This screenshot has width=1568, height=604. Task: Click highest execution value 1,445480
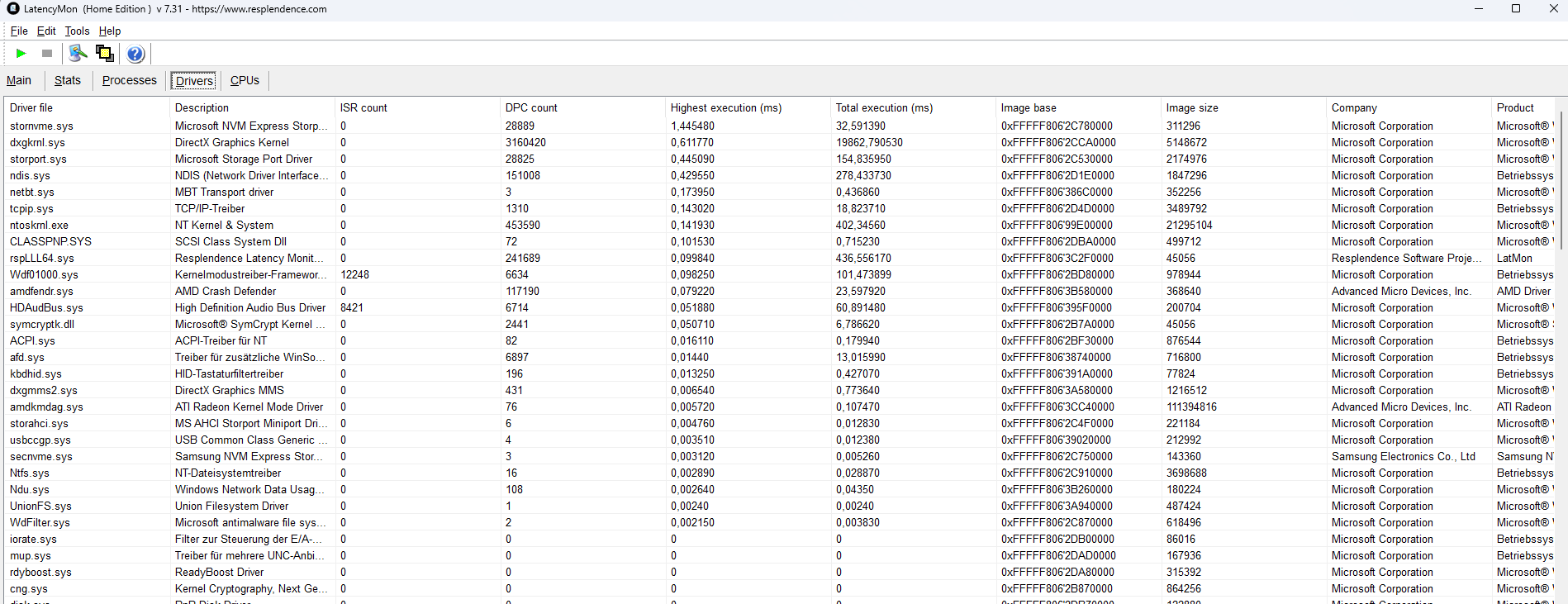(x=692, y=126)
